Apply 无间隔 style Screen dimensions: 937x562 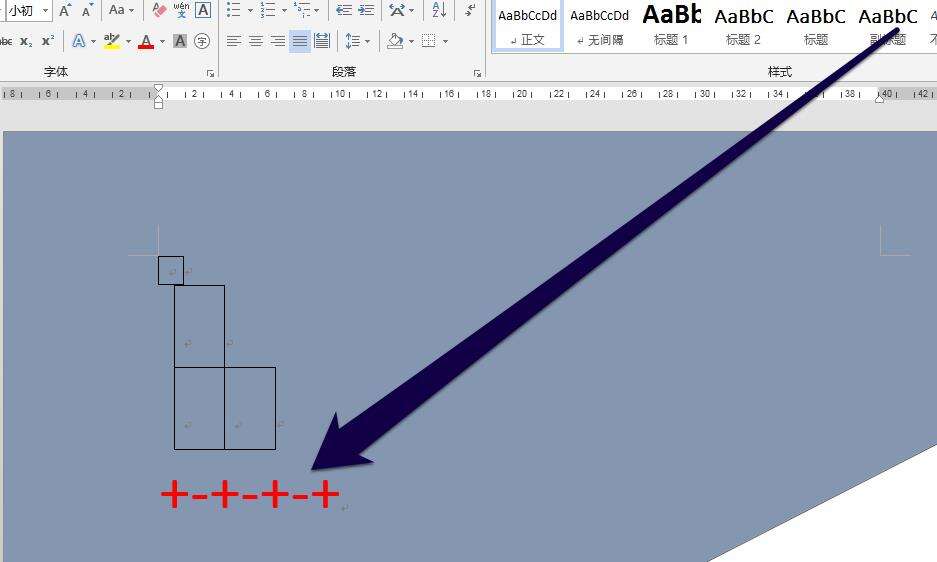tap(599, 25)
